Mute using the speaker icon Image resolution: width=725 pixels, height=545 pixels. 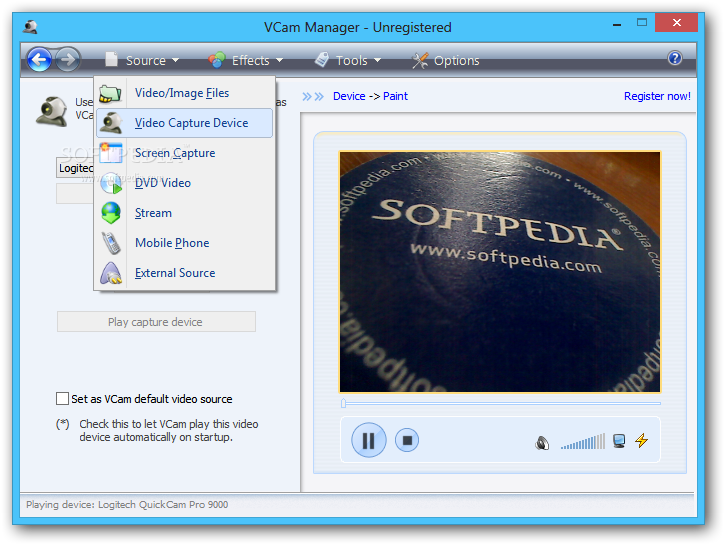pyautogui.click(x=542, y=443)
